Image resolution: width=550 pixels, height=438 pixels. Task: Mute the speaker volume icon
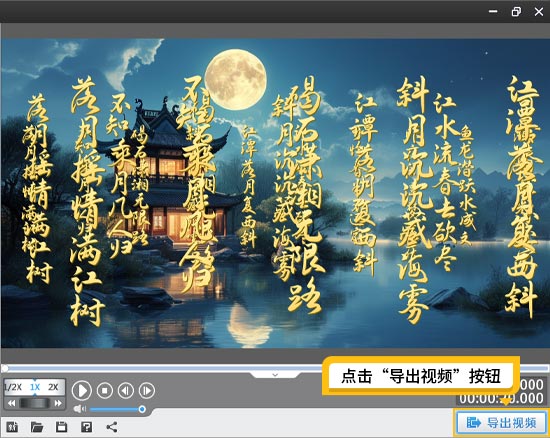(80, 409)
